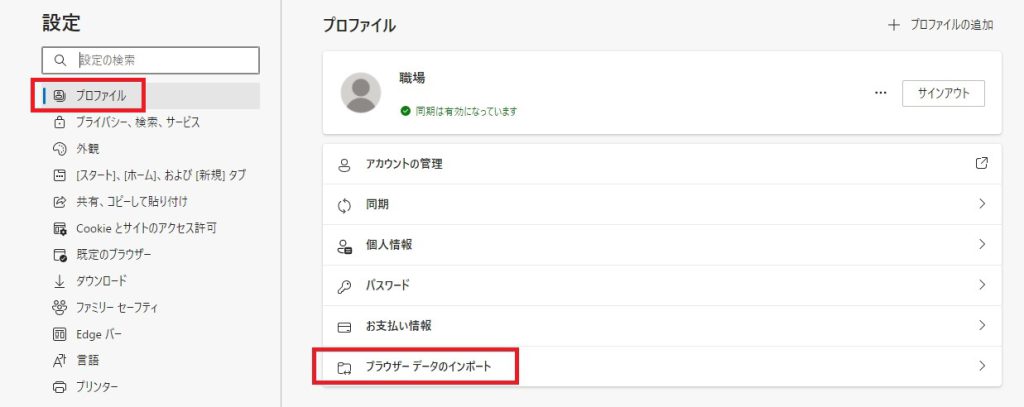Focus the 設定の検索 search field

(150, 60)
